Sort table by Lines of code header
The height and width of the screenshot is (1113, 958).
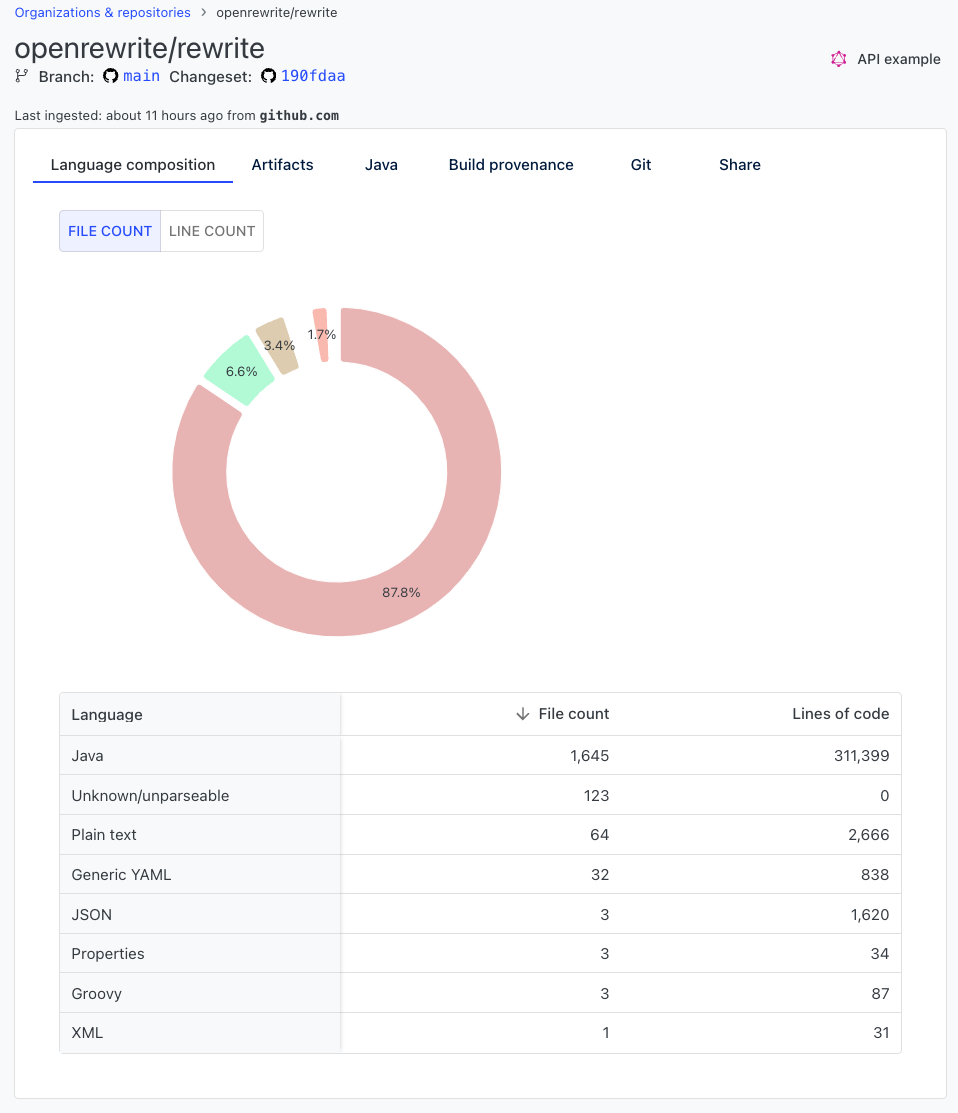coord(840,713)
